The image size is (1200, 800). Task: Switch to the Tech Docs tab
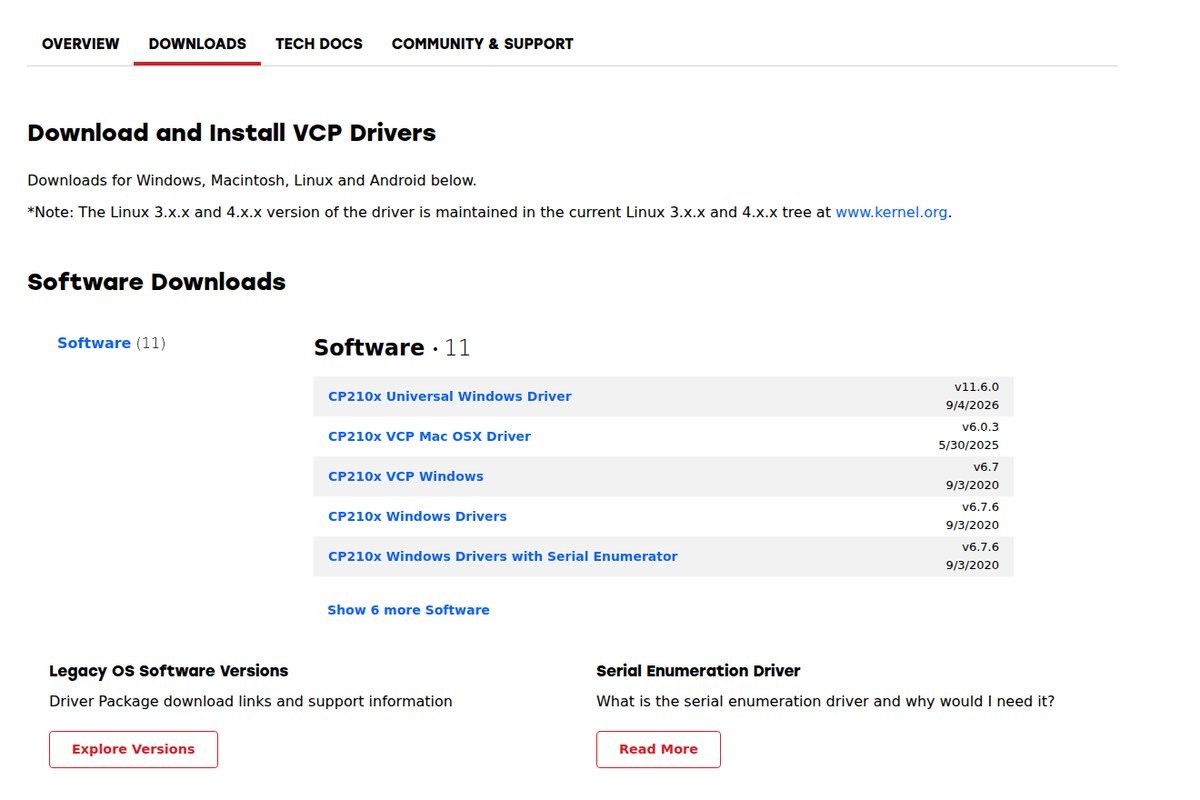(x=319, y=44)
